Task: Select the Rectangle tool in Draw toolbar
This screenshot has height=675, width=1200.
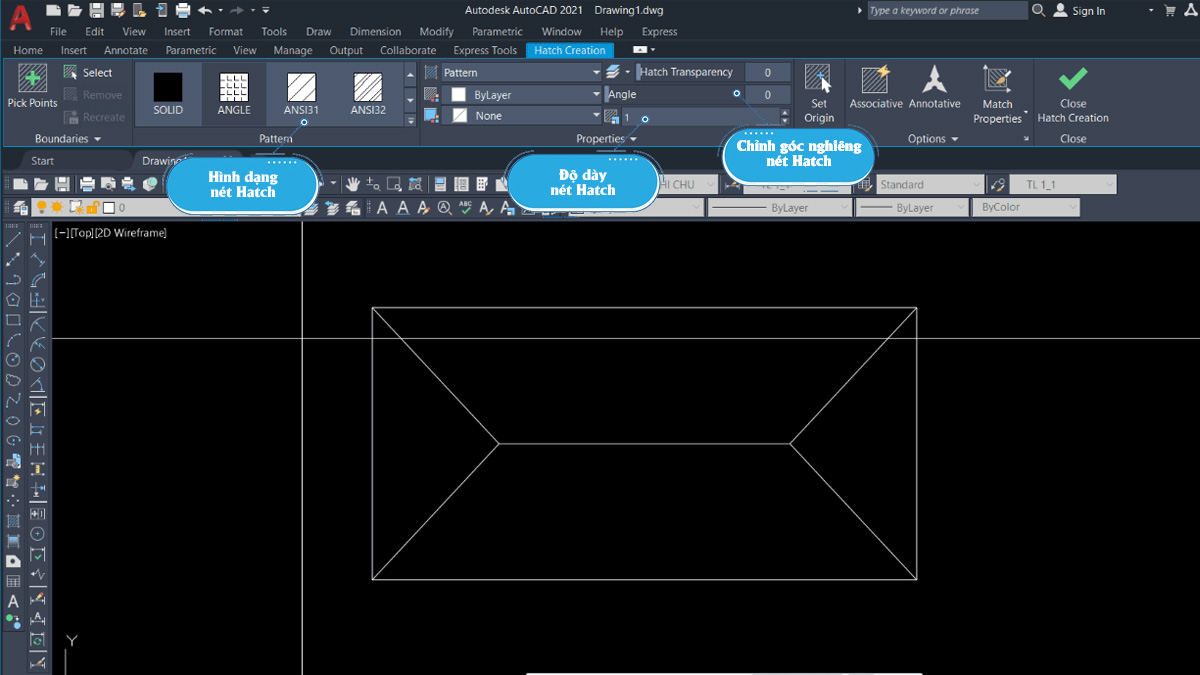Action: coord(13,320)
